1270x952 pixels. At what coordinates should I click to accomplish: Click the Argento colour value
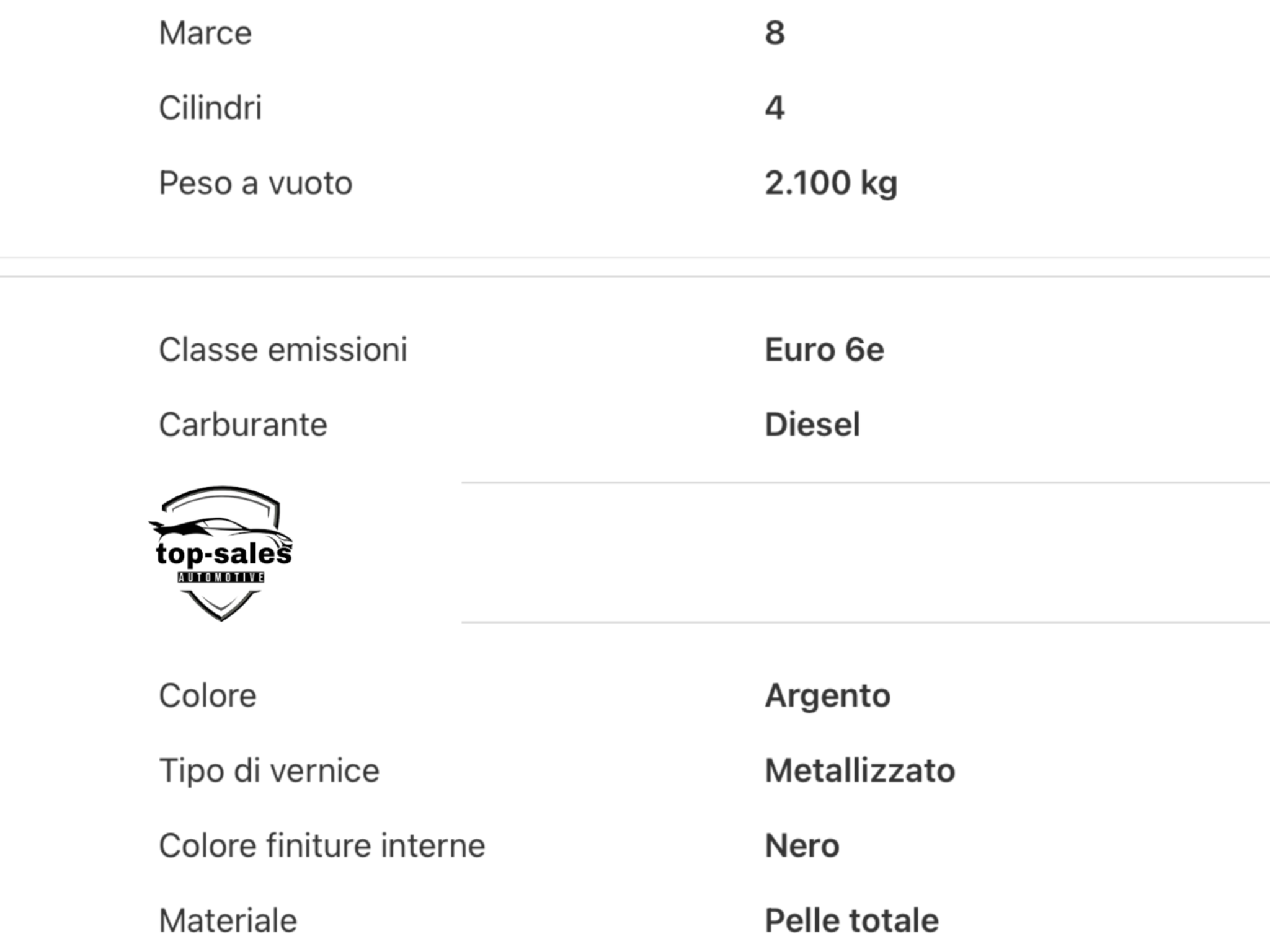click(828, 695)
